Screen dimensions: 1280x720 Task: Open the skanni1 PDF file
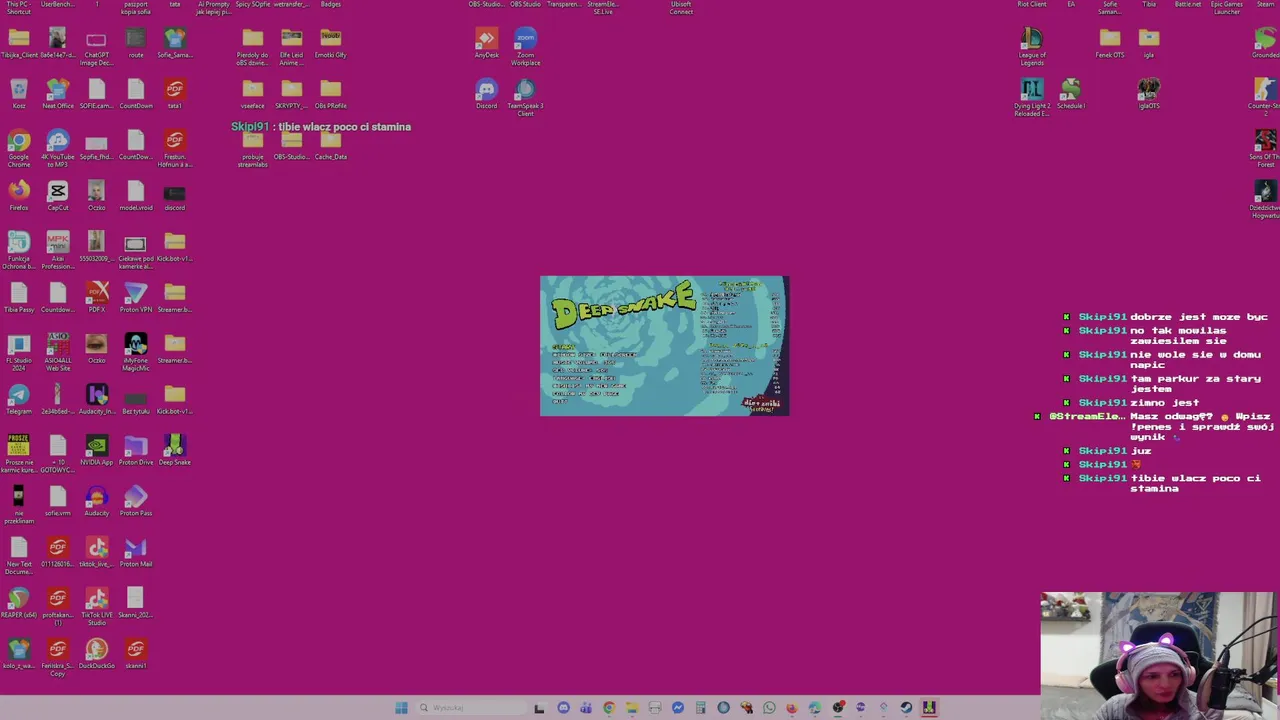pos(136,654)
